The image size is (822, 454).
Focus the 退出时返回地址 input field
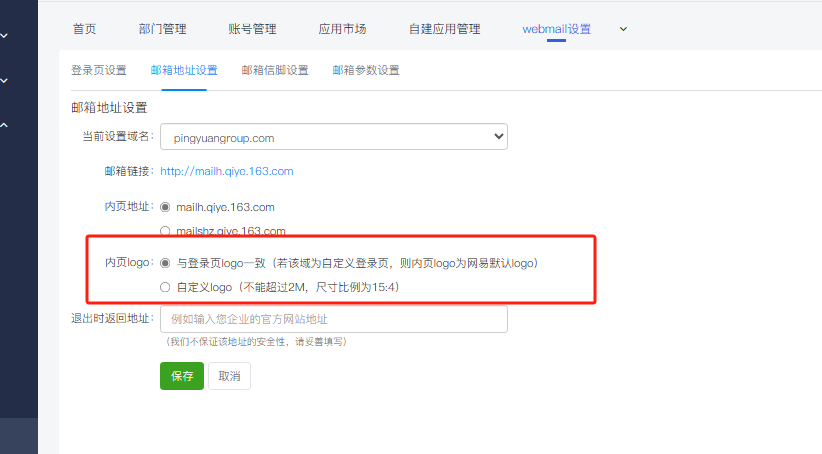point(334,319)
